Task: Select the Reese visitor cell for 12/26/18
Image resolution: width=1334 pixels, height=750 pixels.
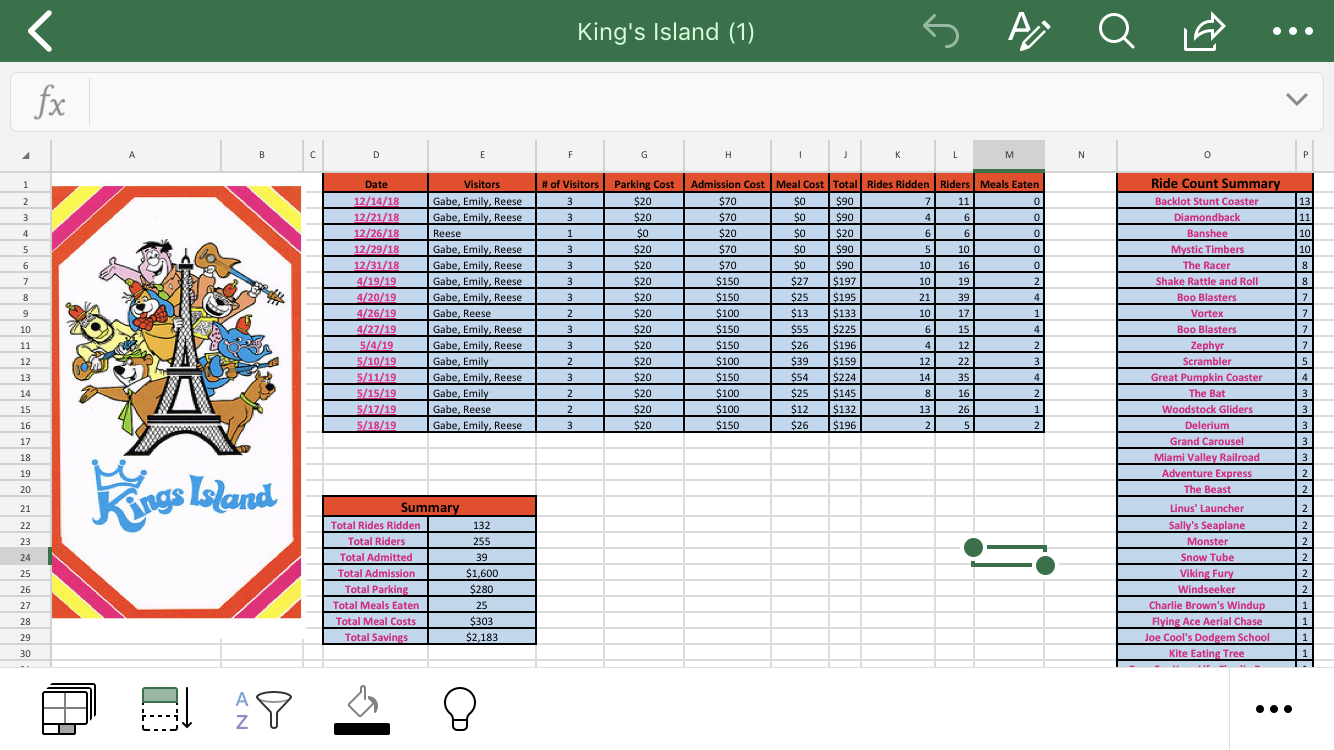Action: [x=482, y=233]
